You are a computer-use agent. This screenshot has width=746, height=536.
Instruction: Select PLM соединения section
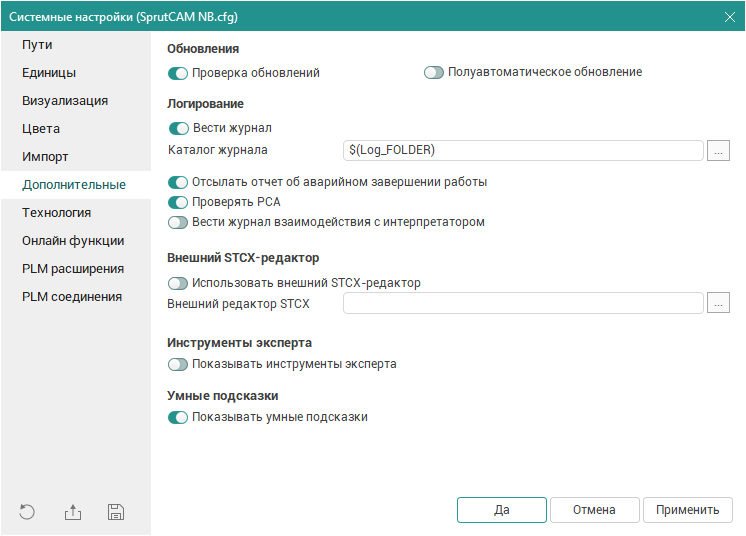tap(76, 297)
